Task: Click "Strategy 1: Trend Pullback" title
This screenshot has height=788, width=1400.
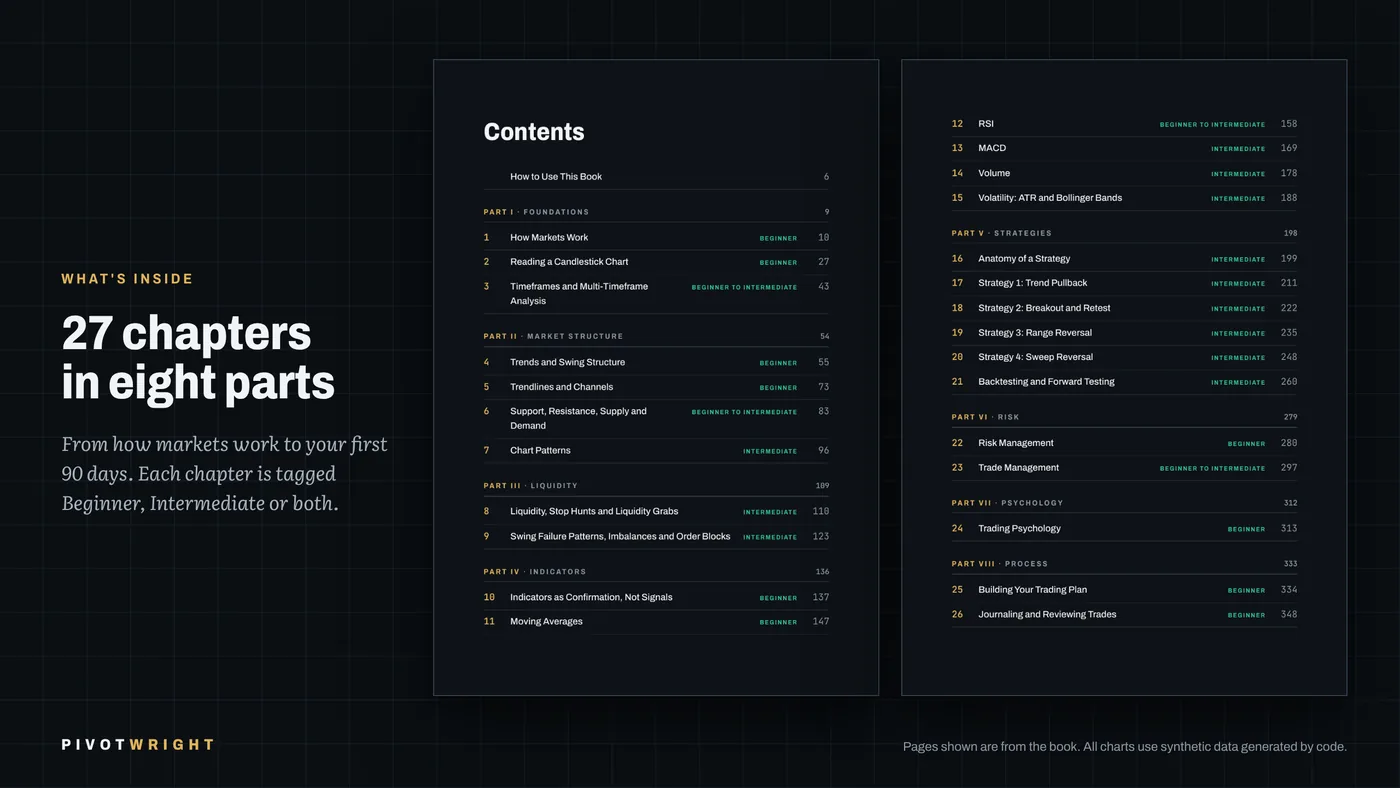Action: [x=1032, y=283]
